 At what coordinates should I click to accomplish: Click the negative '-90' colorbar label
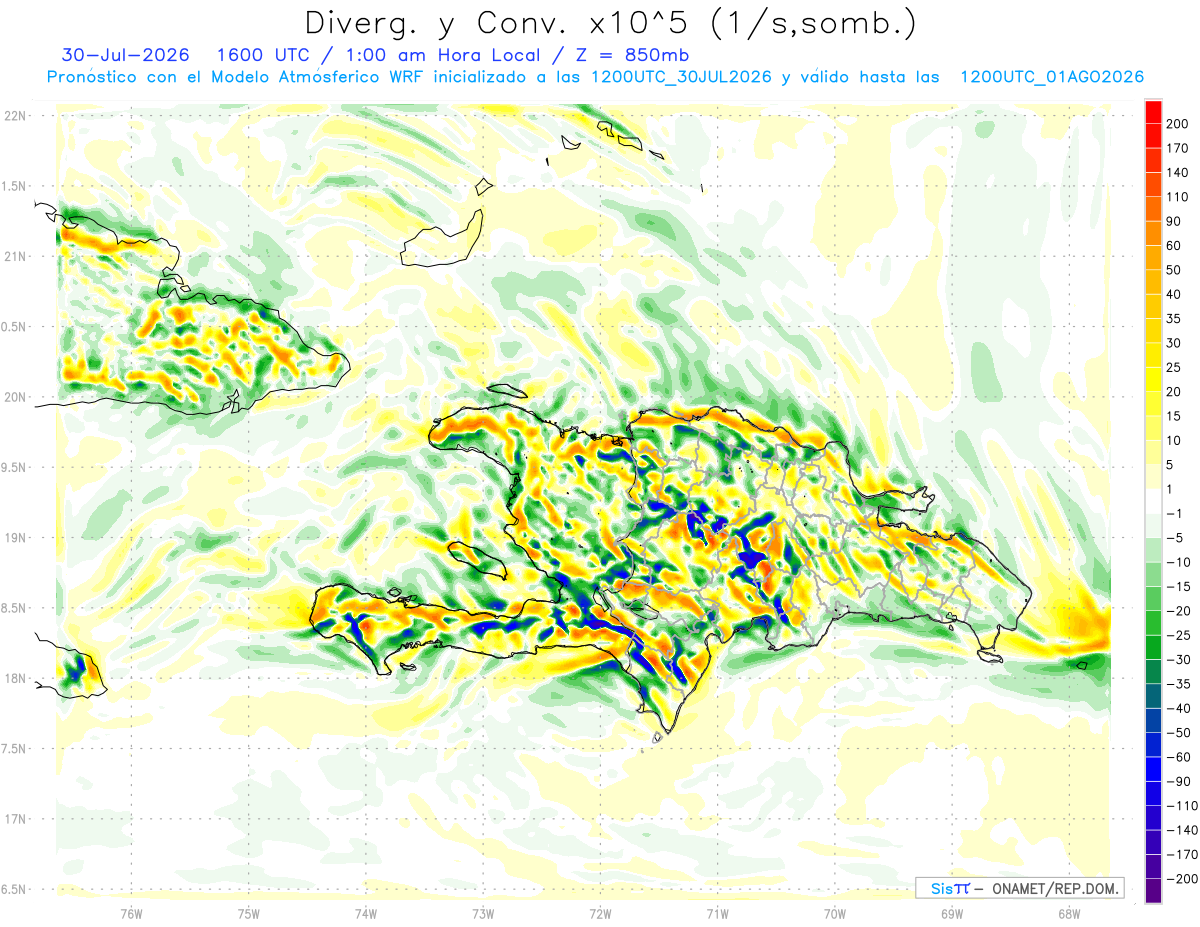tap(1181, 781)
